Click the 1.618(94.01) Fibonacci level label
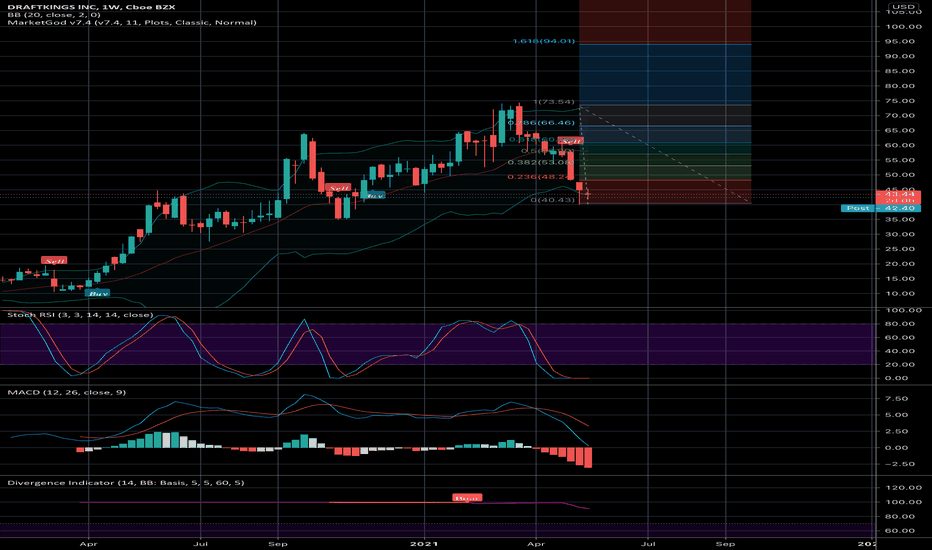Image resolution: width=932 pixels, height=550 pixels. [543, 41]
